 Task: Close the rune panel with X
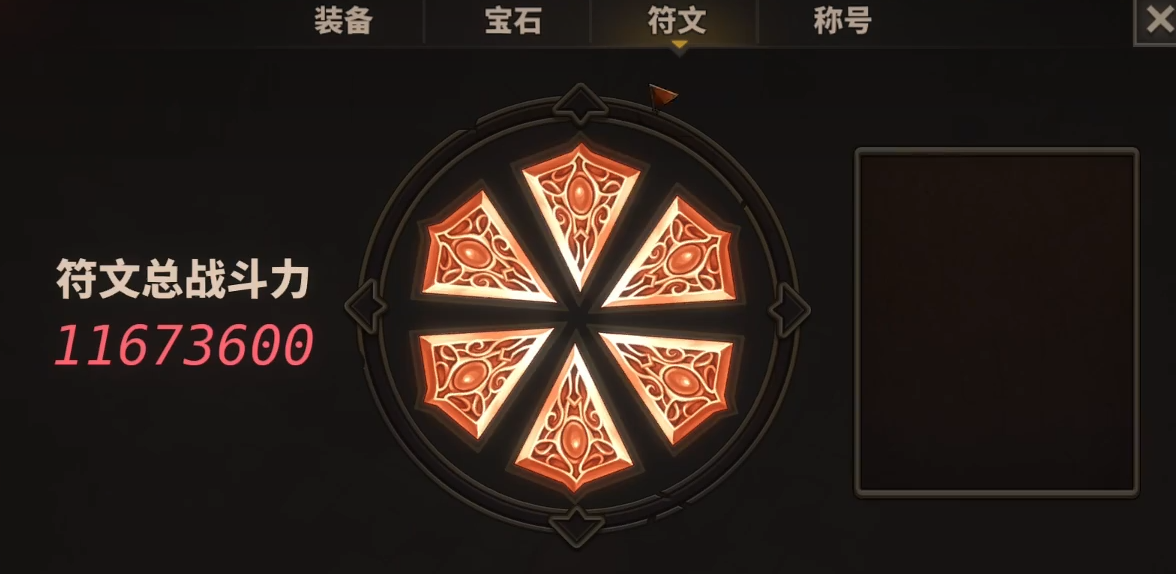(1158, 22)
